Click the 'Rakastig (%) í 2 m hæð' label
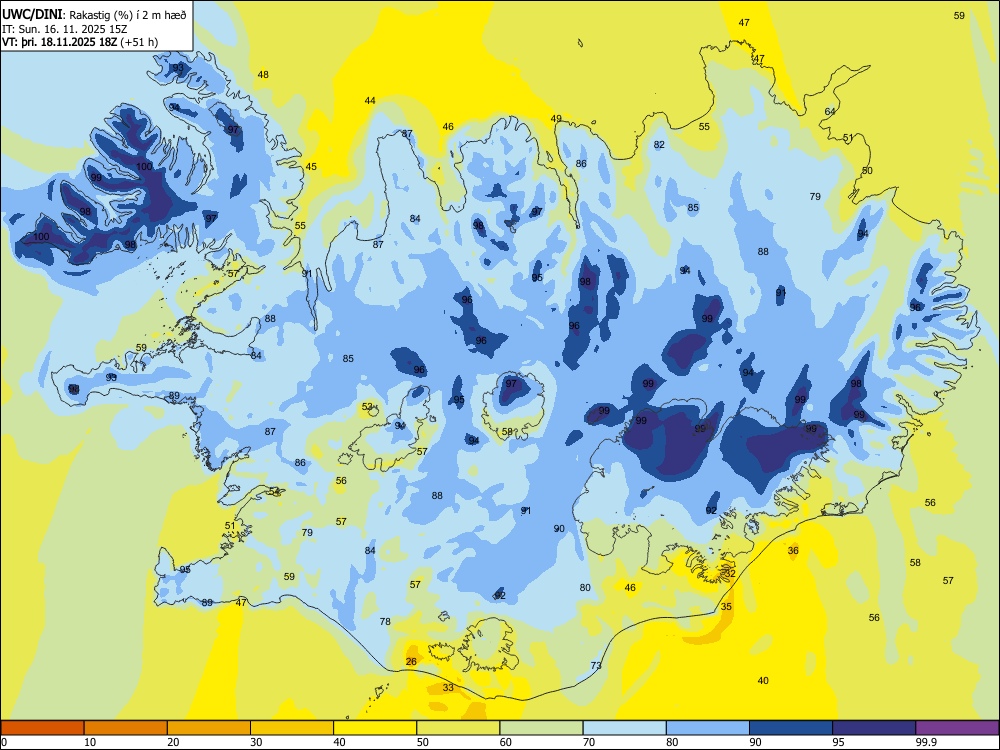Viewport: 1000px width, 750px height. tap(128, 15)
